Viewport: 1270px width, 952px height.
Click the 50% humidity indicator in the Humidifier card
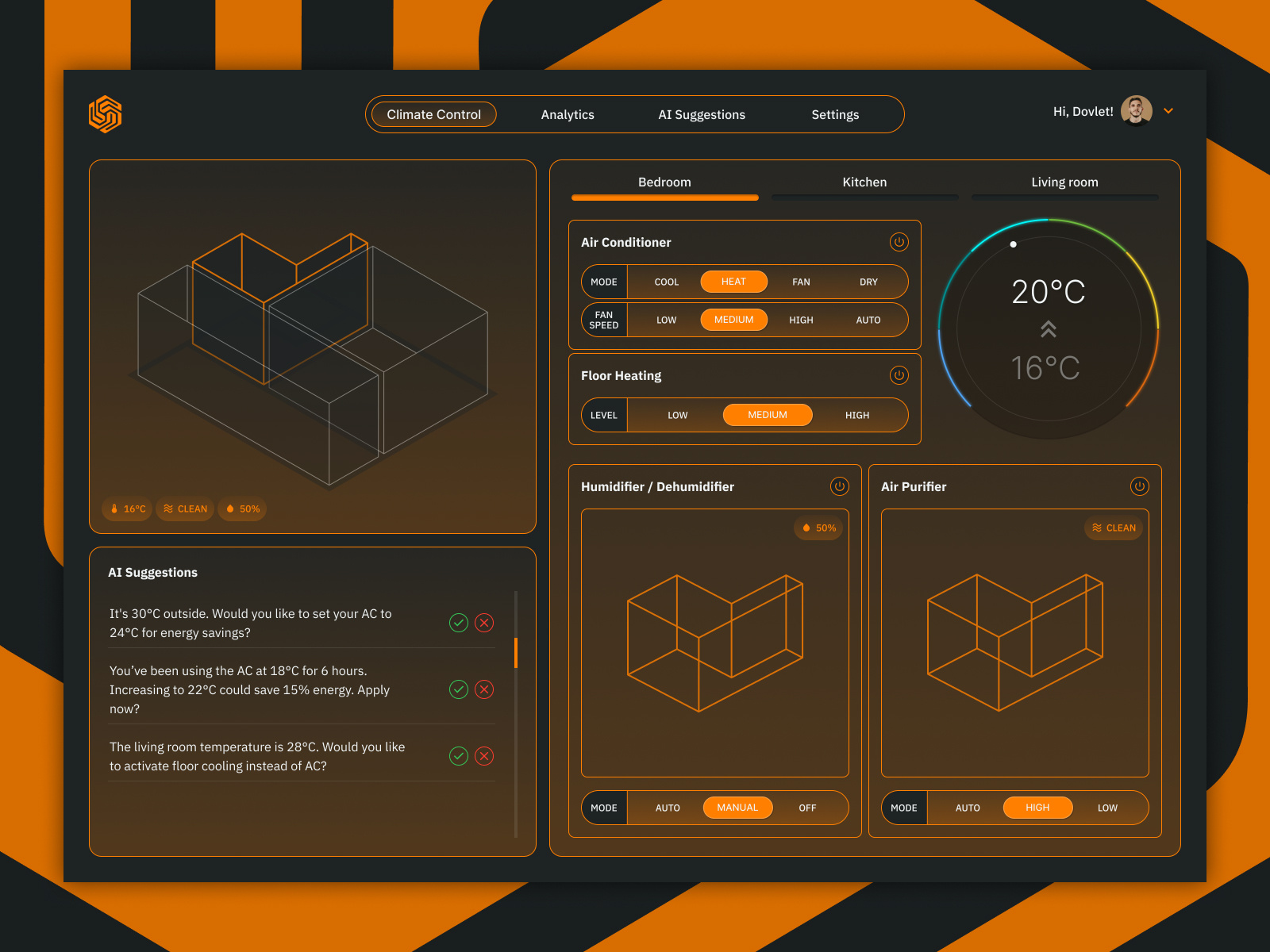pyautogui.click(x=818, y=528)
